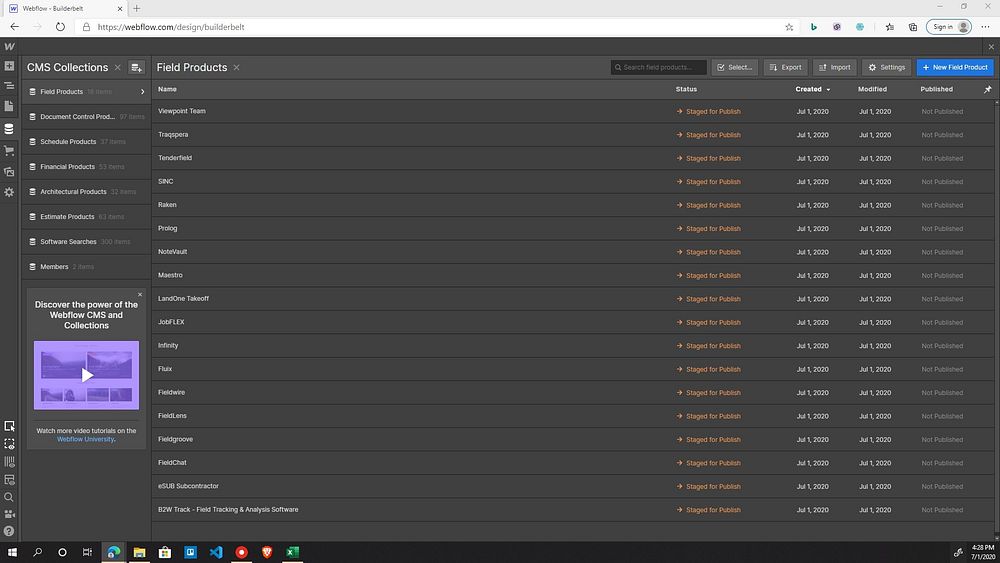Open B2W Track - Field Tracking item
The width and height of the screenshot is (1000, 563).
click(x=573, y=509)
